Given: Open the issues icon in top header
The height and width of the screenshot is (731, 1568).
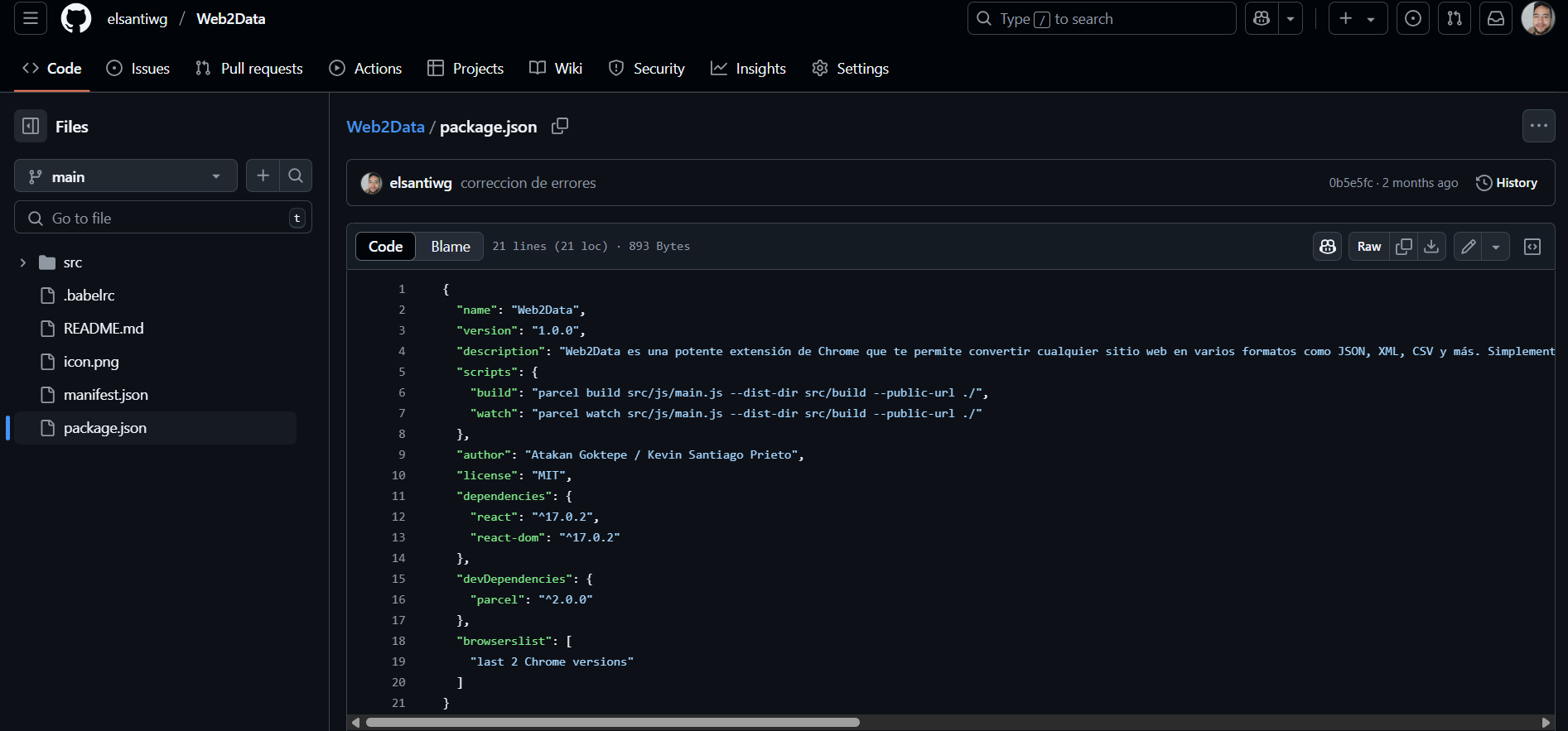Looking at the screenshot, I should pos(1413,18).
